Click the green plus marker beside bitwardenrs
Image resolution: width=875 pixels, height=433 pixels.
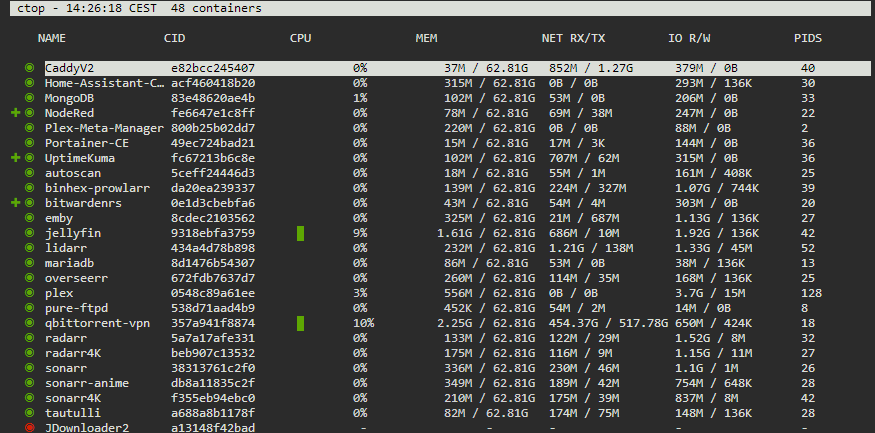[16, 203]
